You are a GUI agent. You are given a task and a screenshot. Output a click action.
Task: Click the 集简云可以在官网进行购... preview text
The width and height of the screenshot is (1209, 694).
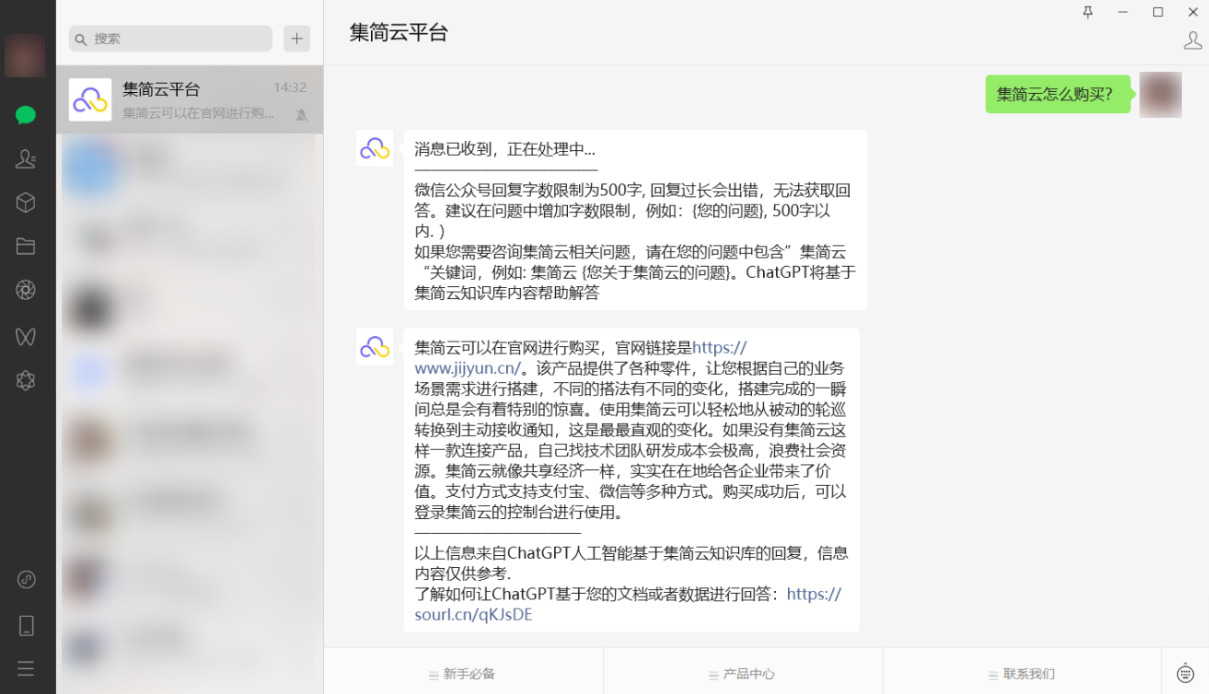(199, 113)
